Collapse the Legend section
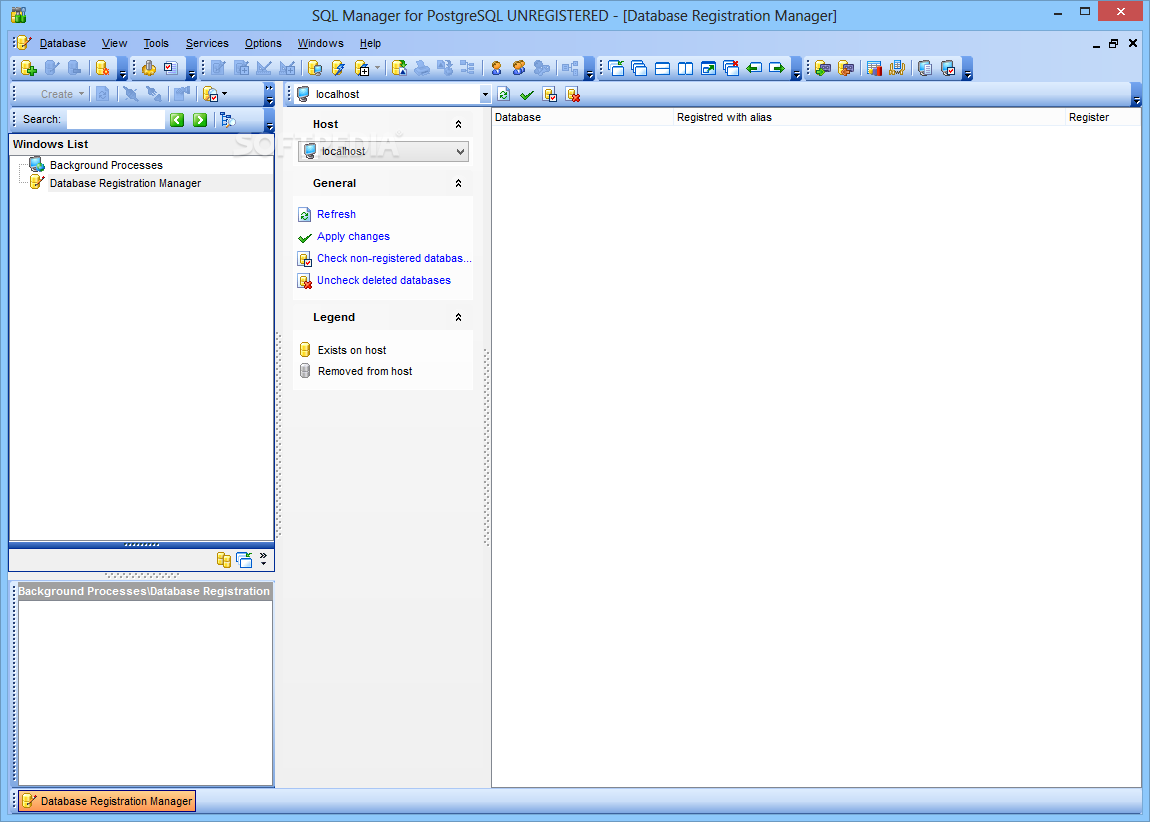Screen dimensions: 1150x822 pyautogui.click(x=458, y=318)
